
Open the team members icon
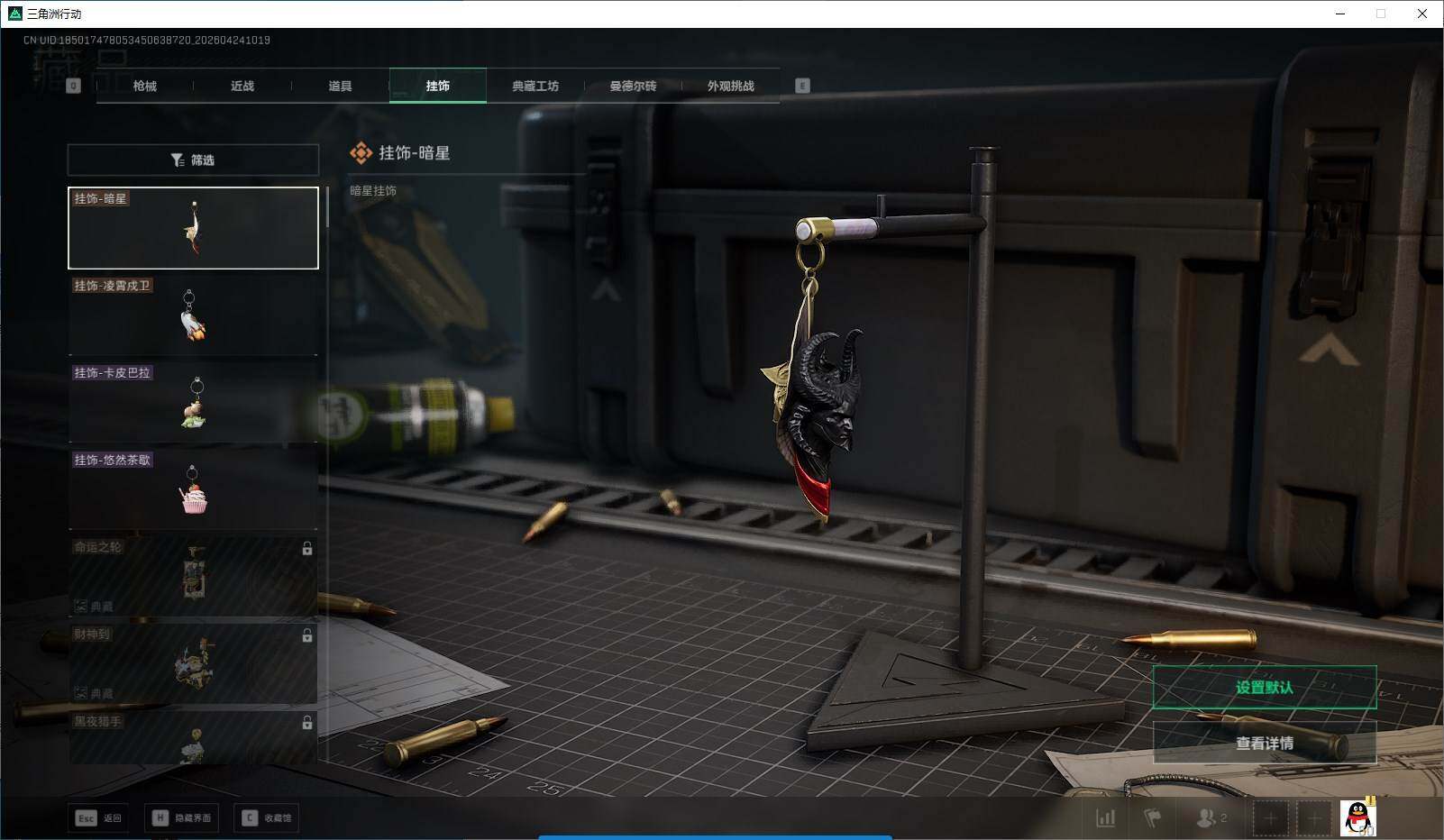pos(1211,818)
